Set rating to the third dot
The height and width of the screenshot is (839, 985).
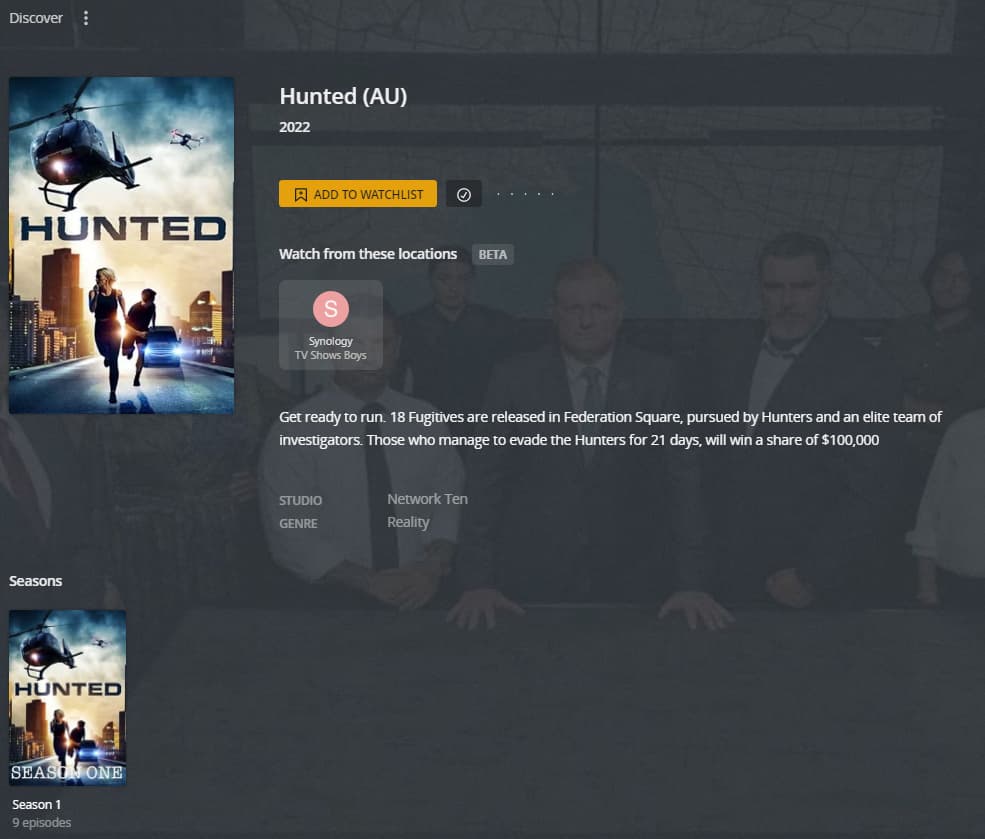tap(526, 194)
